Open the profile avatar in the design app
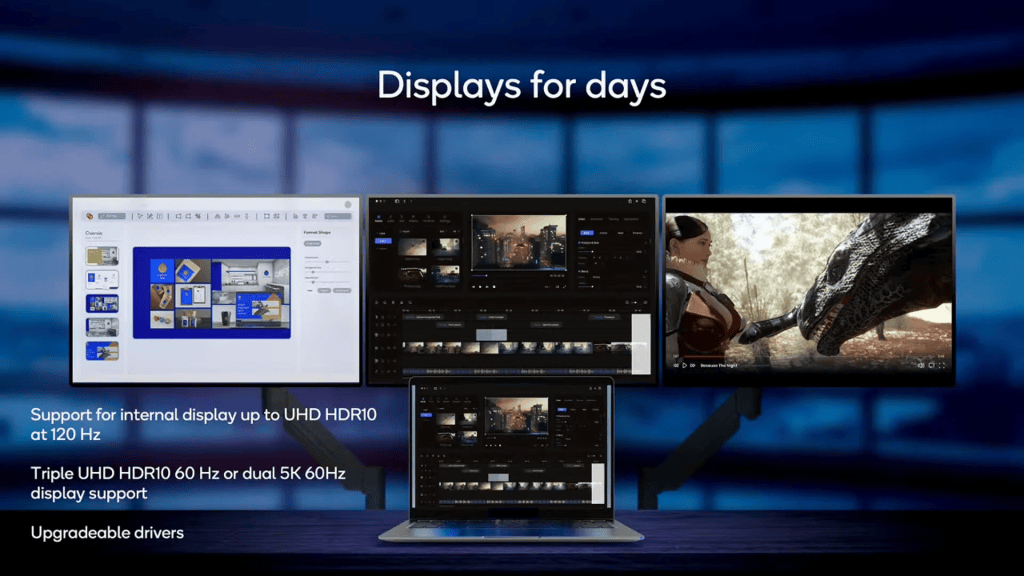The height and width of the screenshot is (576, 1024). coord(347,206)
